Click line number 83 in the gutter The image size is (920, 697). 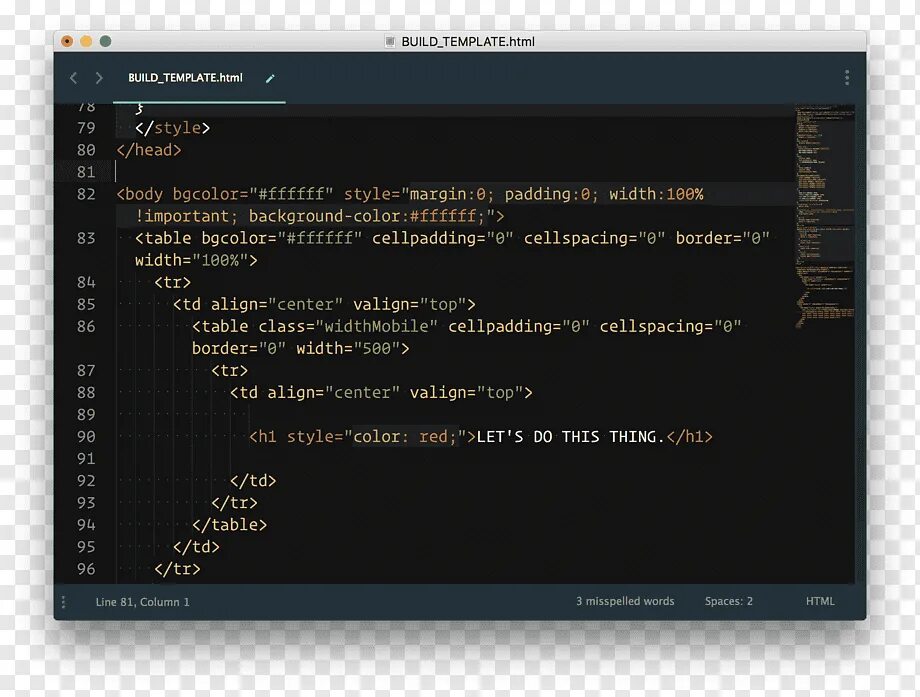[86, 238]
